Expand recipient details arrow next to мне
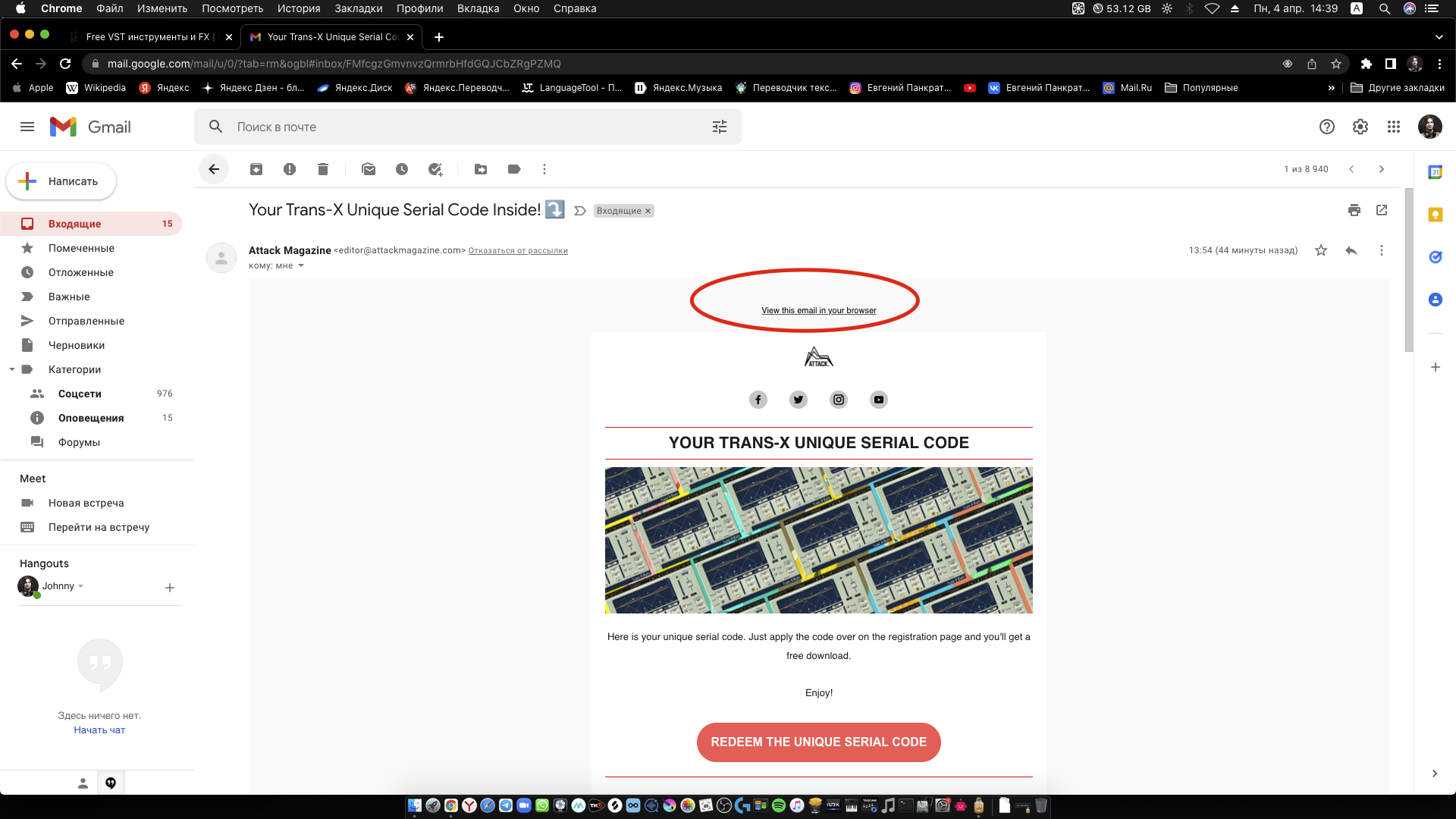Image resolution: width=1456 pixels, height=819 pixels. pos(301,265)
